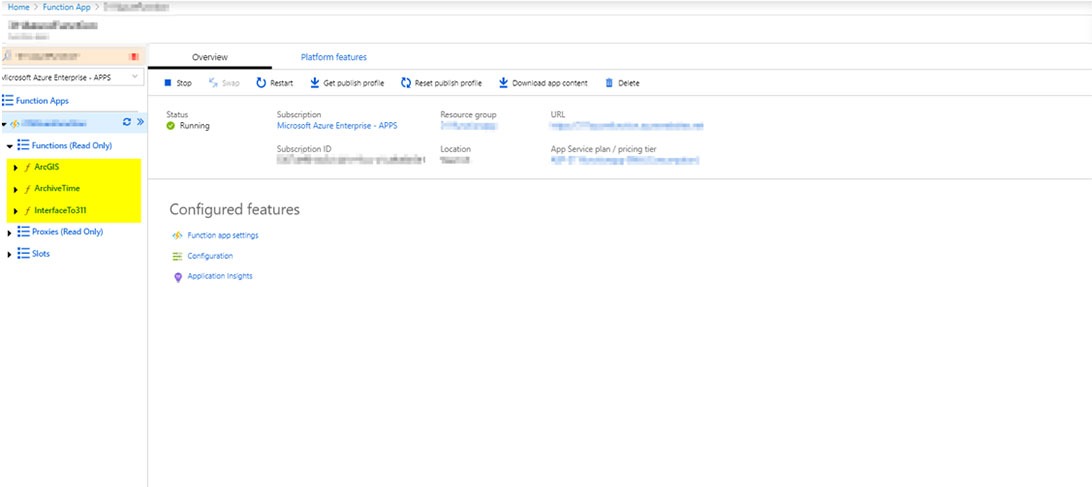Click the red clear icon in search box
This screenshot has height=487, width=1092.
[x=134, y=56]
